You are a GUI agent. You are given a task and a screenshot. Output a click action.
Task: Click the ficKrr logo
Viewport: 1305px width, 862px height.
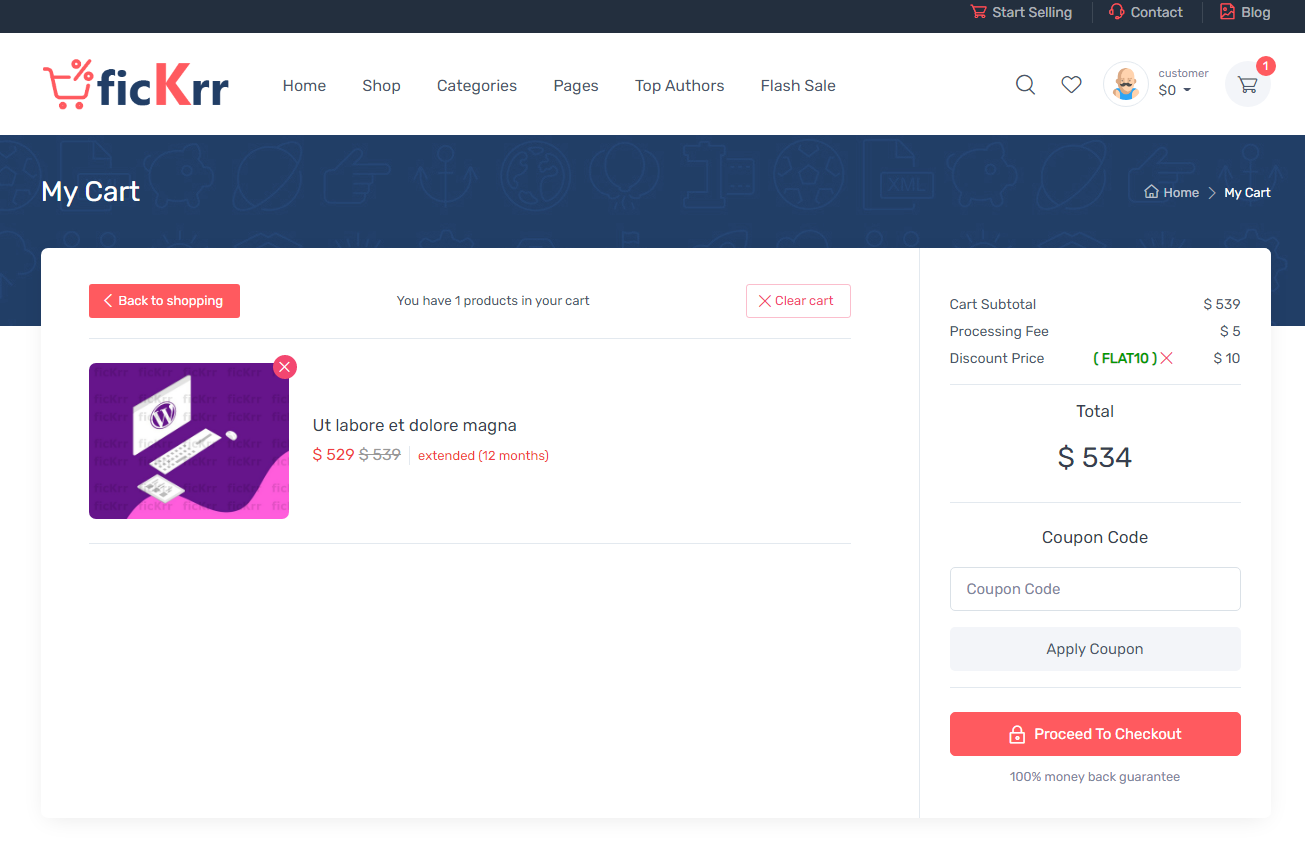pyautogui.click(x=136, y=85)
